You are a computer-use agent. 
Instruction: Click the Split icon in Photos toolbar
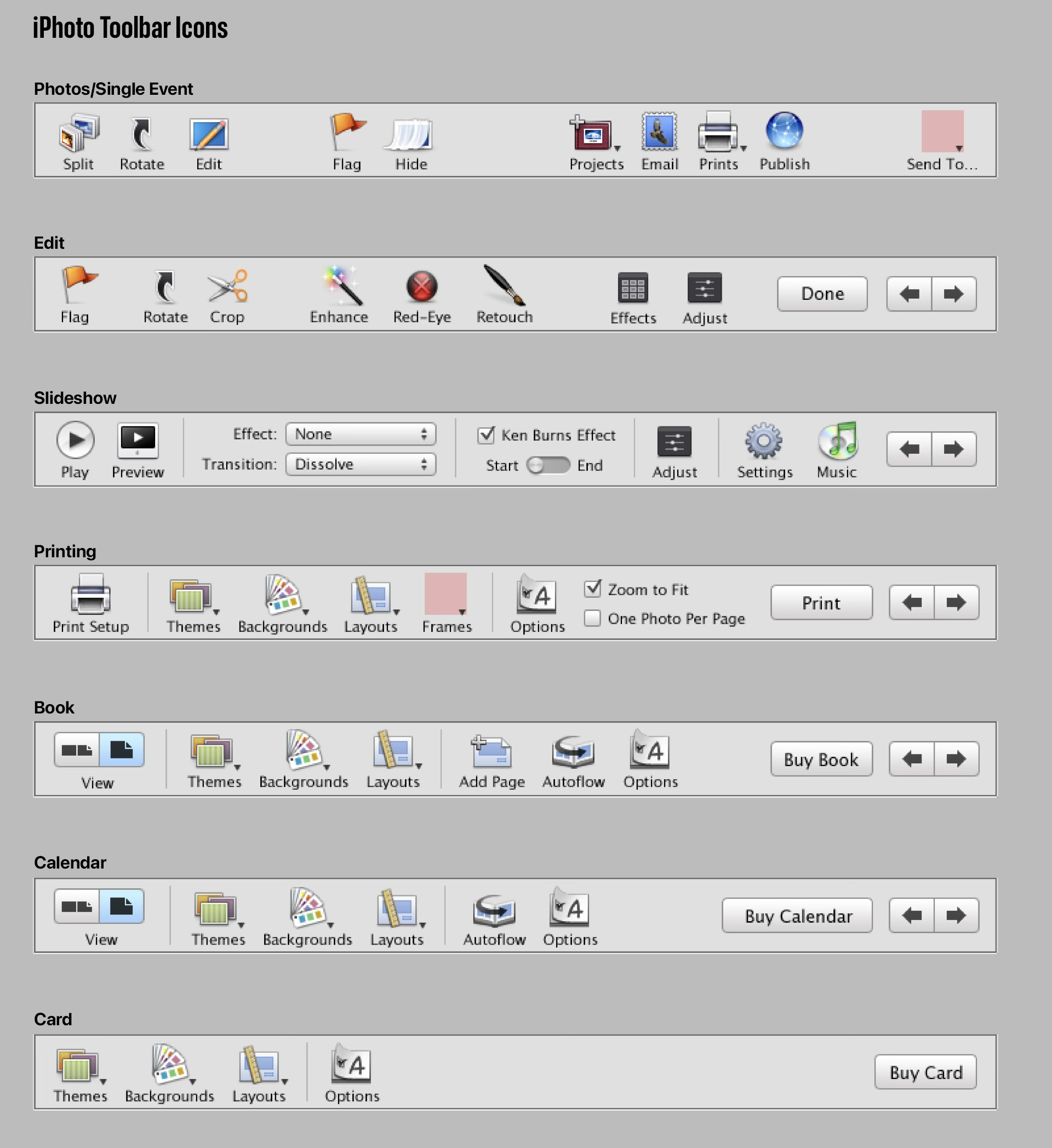click(x=79, y=133)
